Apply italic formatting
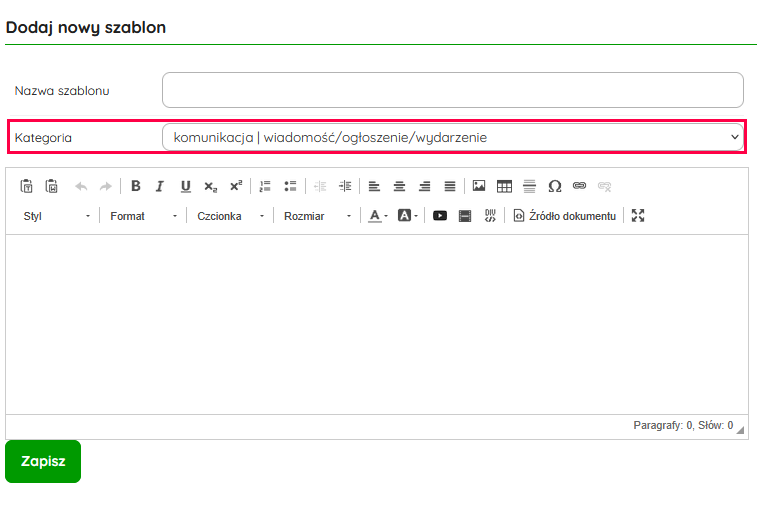 click(x=160, y=186)
